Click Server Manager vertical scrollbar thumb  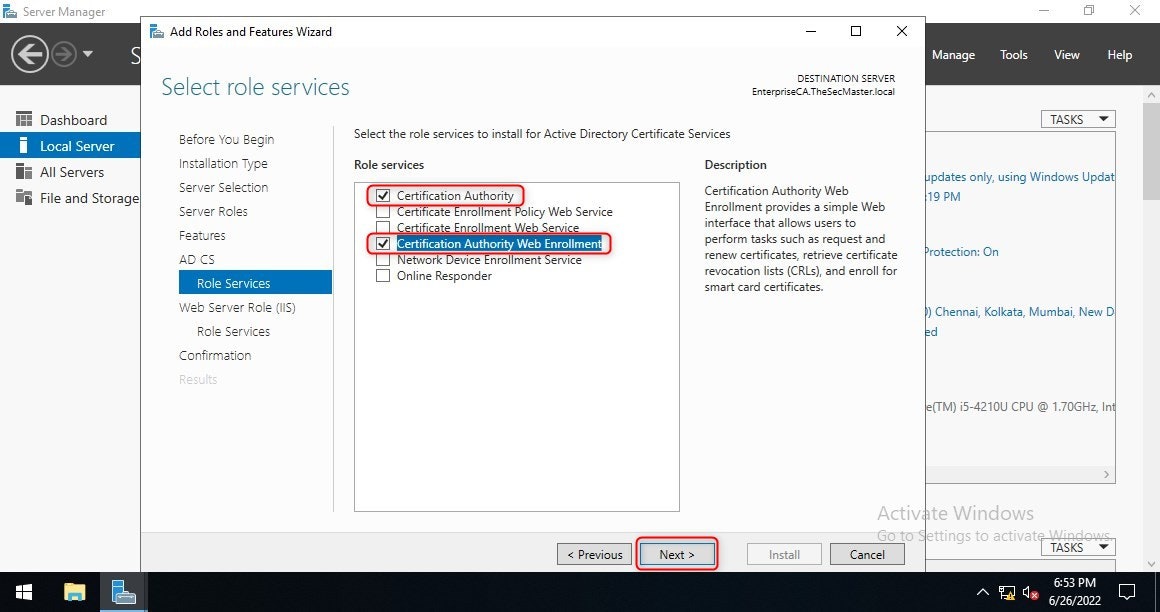click(1152, 152)
